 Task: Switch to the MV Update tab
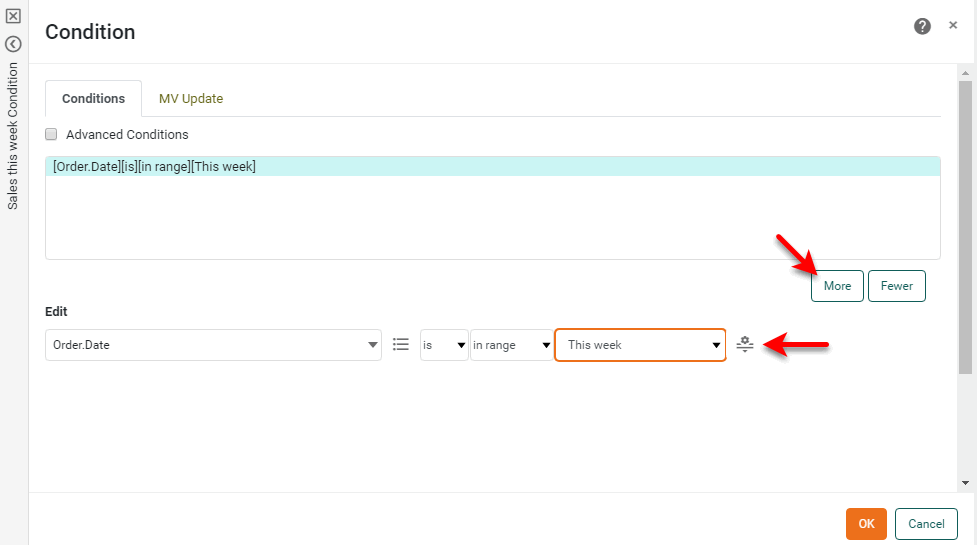pos(191,99)
